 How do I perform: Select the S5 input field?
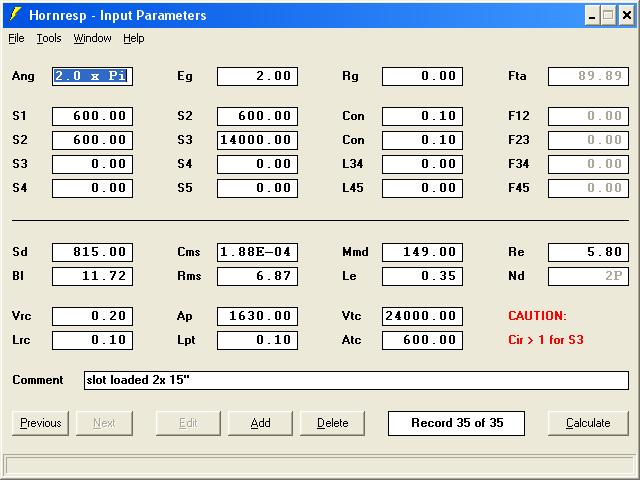pos(257,189)
